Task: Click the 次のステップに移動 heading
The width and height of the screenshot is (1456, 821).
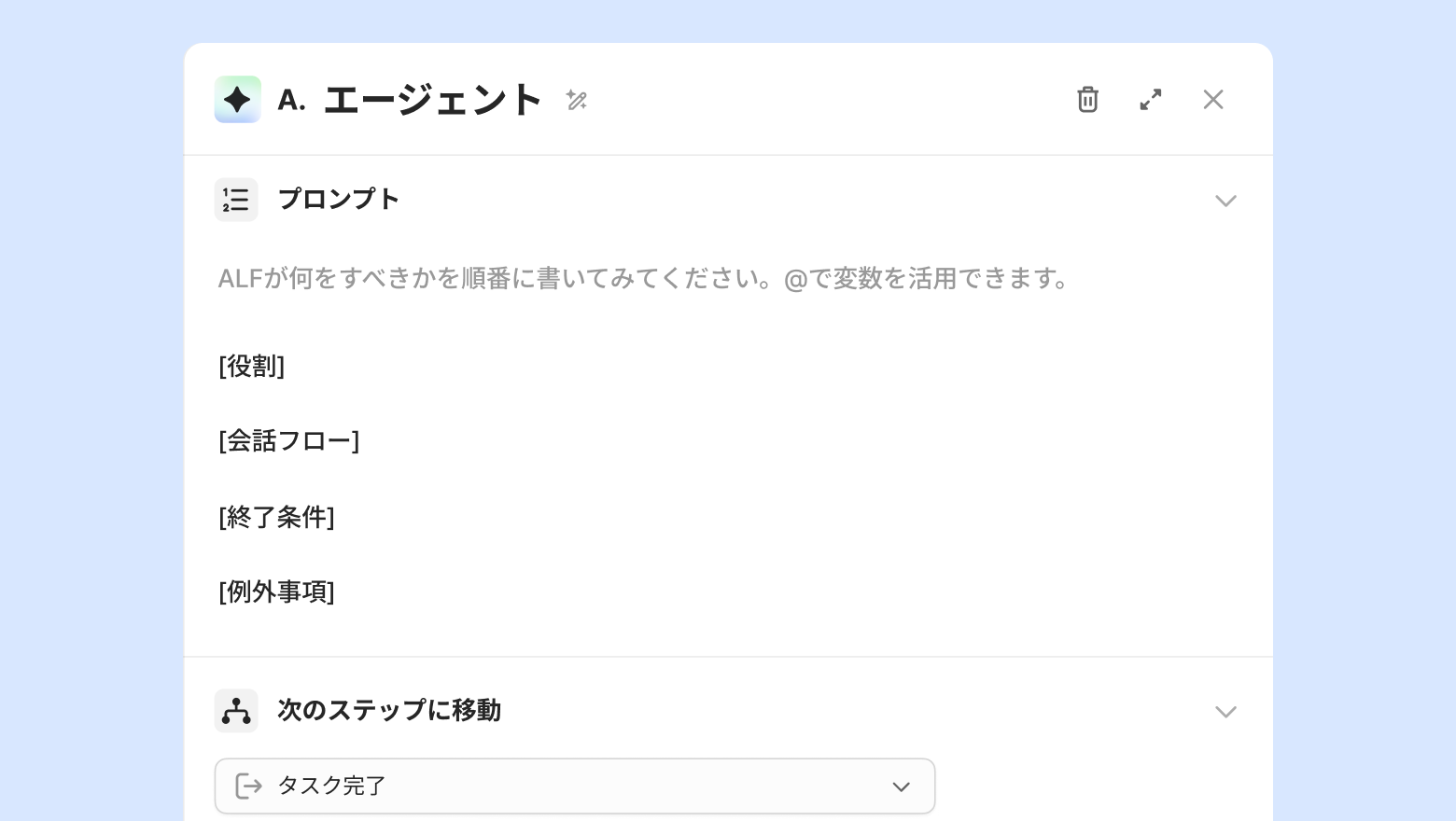Action: [x=389, y=711]
